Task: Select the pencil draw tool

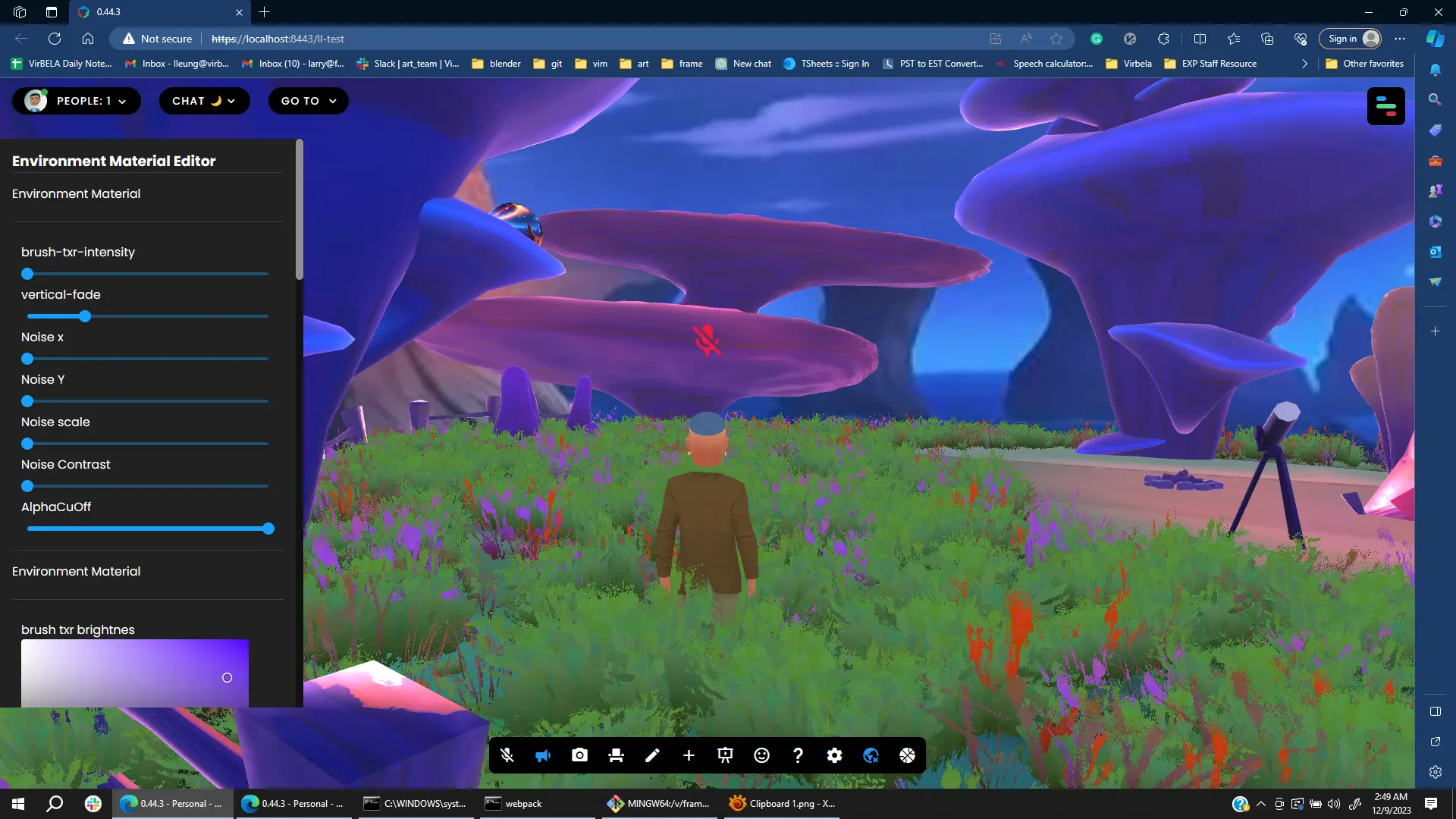Action: point(652,755)
